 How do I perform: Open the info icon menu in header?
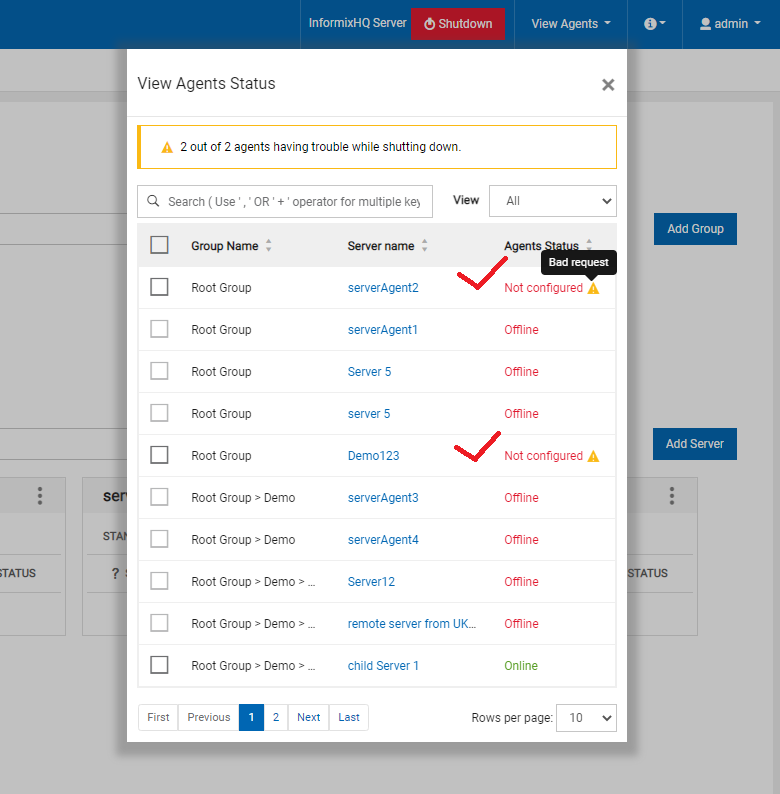click(654, 24)
